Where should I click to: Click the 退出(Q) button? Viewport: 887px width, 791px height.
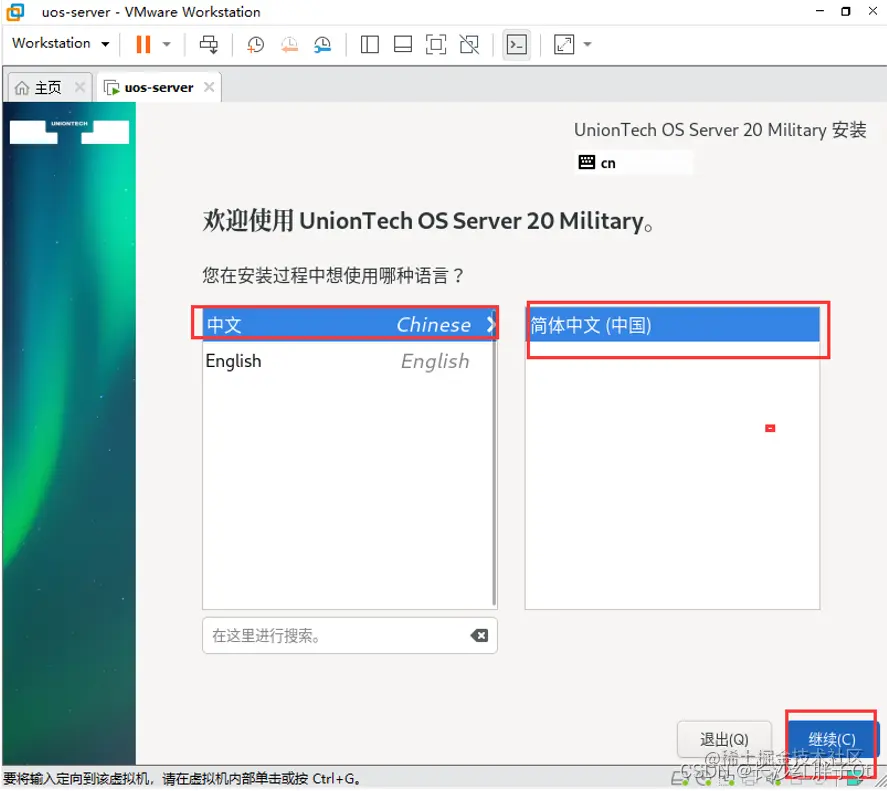724,739
